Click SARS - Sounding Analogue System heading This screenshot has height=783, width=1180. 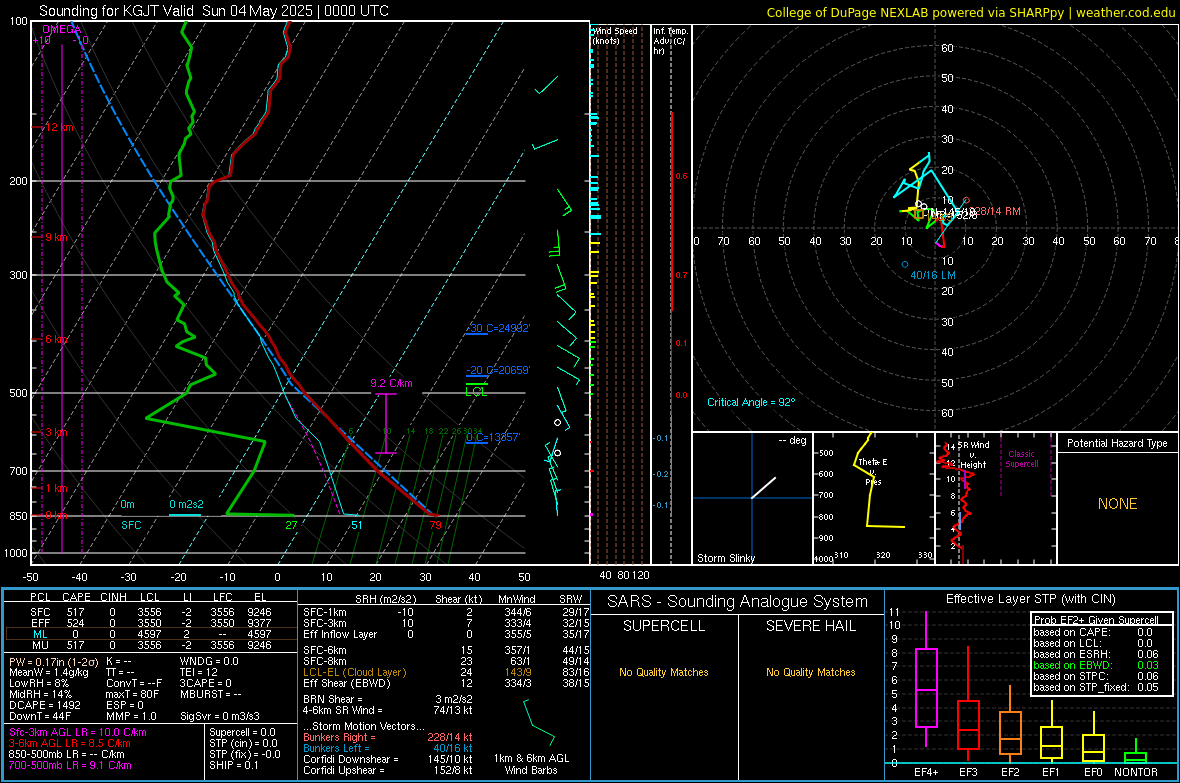(738, 602)
